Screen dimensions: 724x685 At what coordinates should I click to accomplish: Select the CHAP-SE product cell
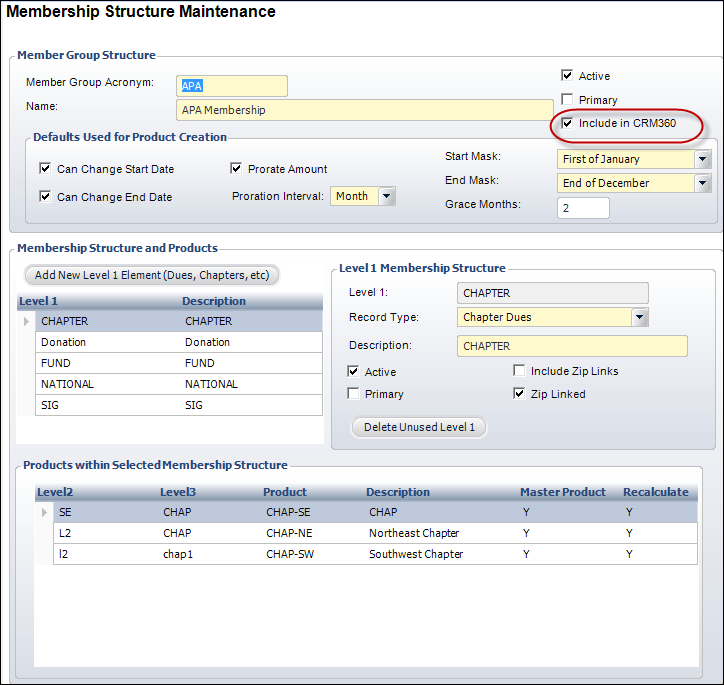(288, 512)
